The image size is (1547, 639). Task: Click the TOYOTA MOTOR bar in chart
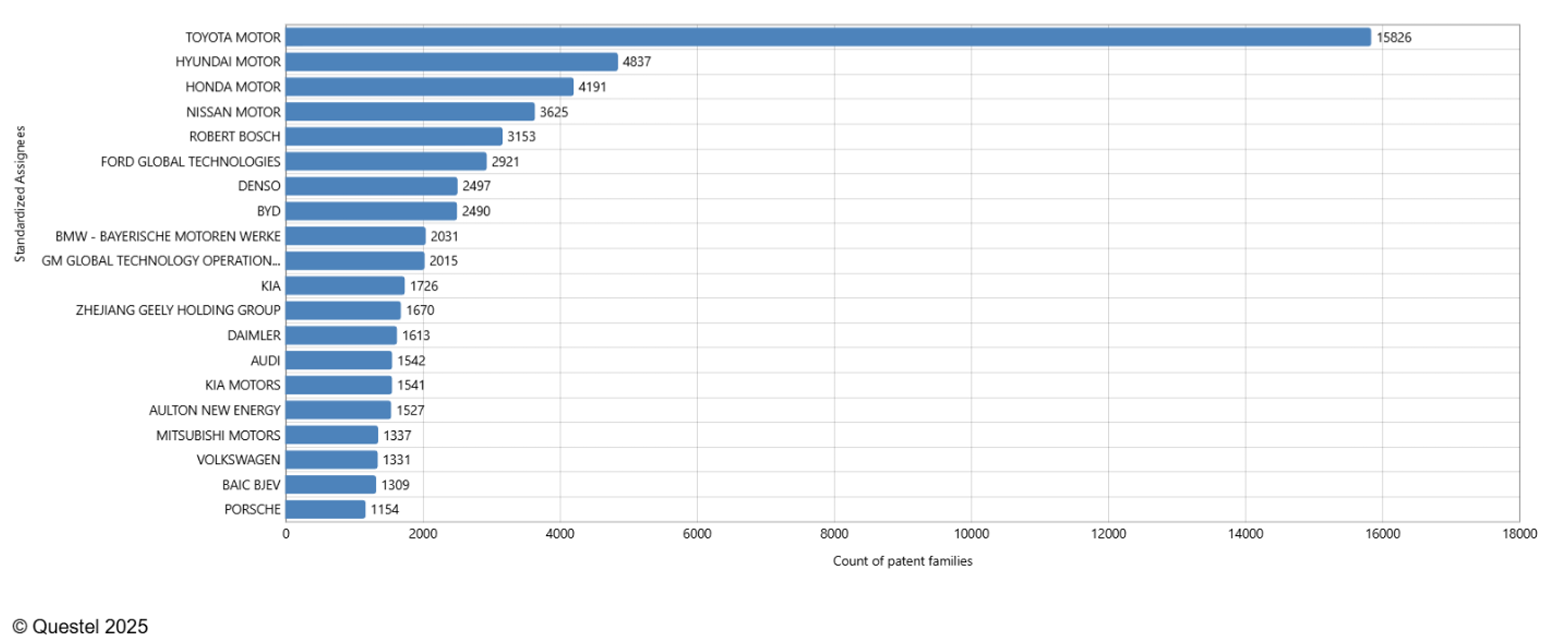pos(827,37)
